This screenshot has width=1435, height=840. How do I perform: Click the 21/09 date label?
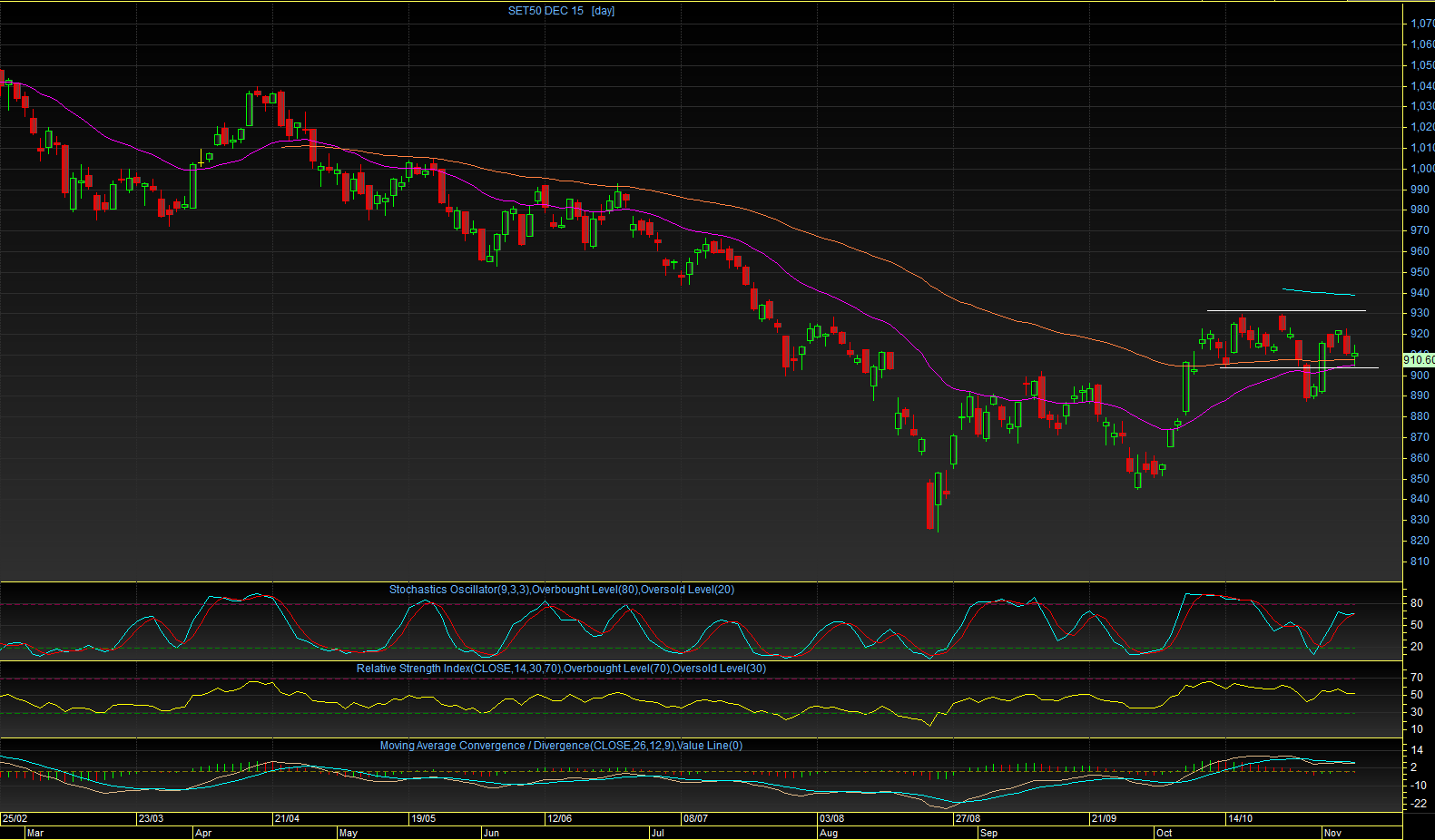[x=1104, y=818]
